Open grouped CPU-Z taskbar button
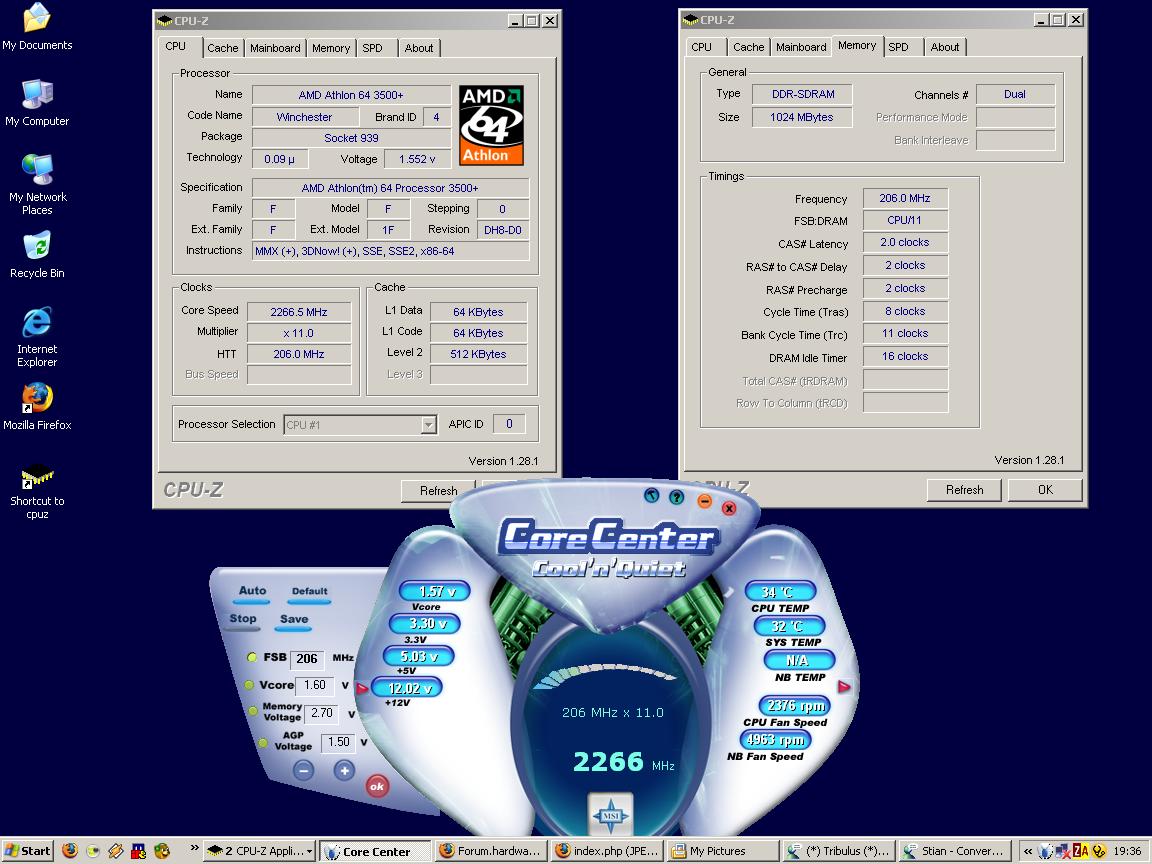The height and width of the screenshot is (864, 1152). coord(260,851)
